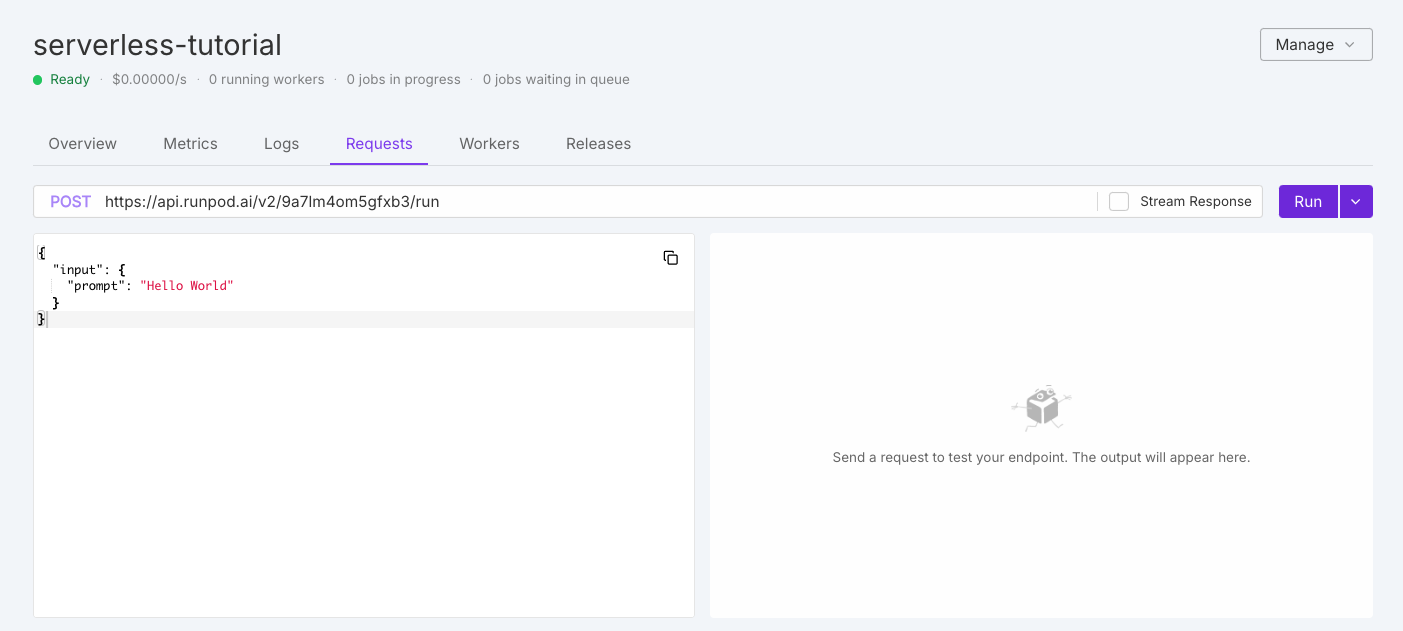Switch to the Overview tab

83,144
